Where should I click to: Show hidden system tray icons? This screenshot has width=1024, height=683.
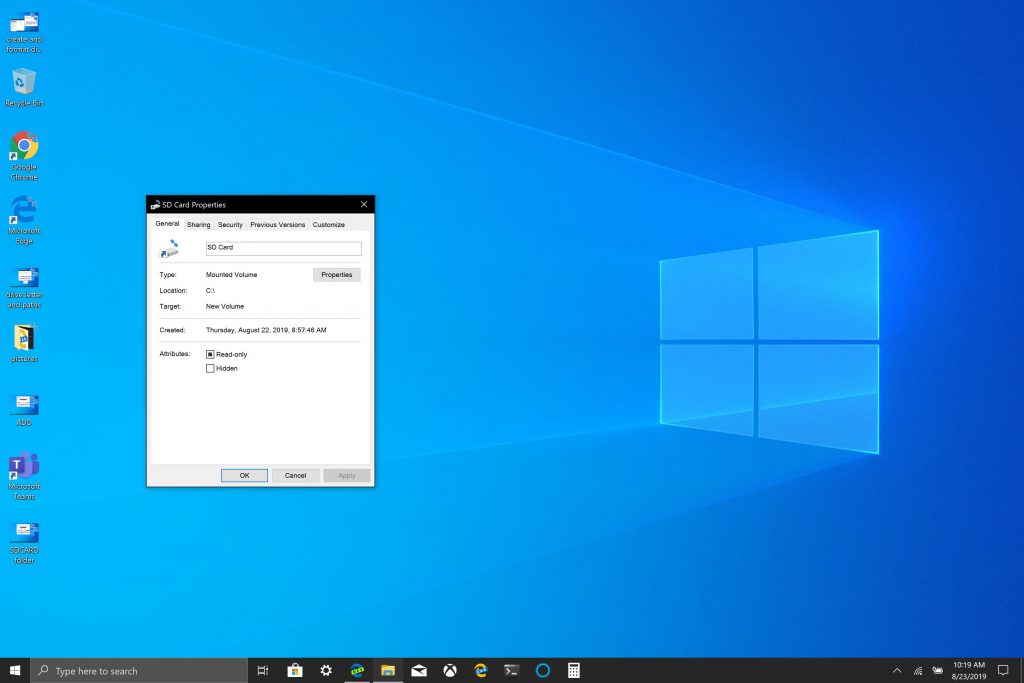click(x=896, y=670)
